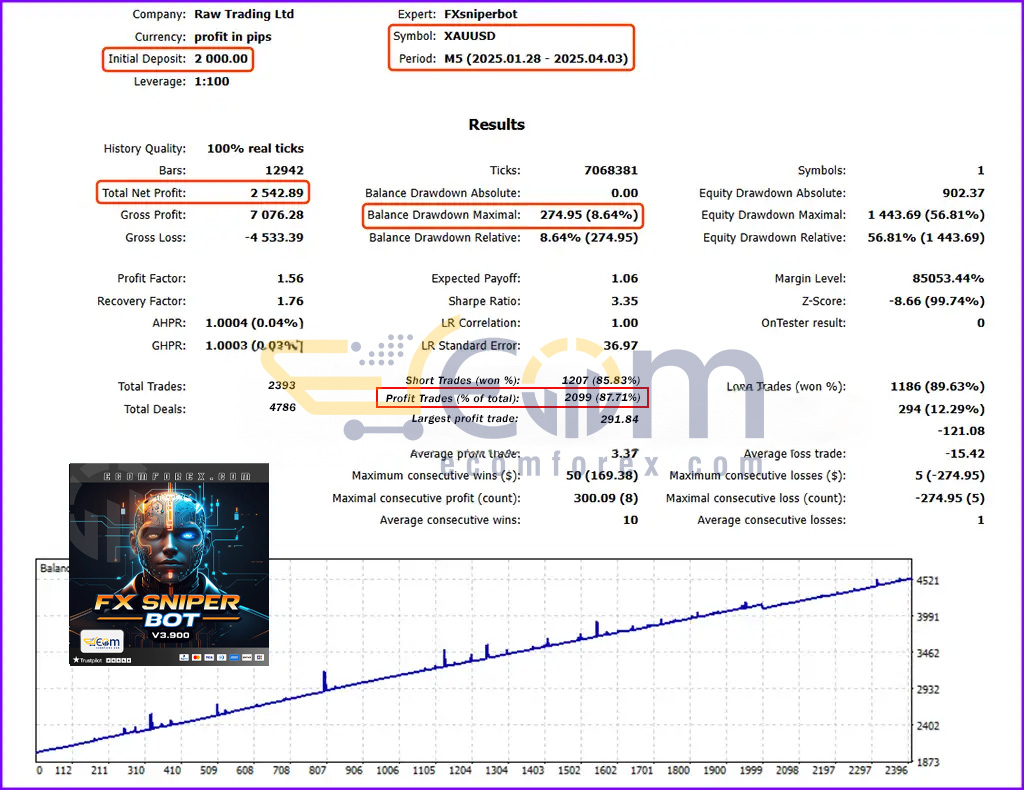
Task: Click Average consecutive wins value 10
Action: (630, 520)
